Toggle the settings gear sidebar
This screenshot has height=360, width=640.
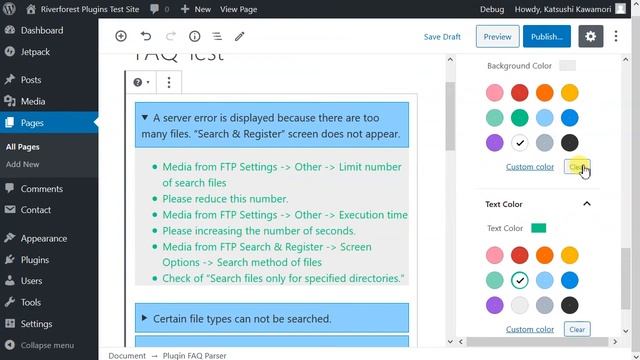(x=591, y=36)
